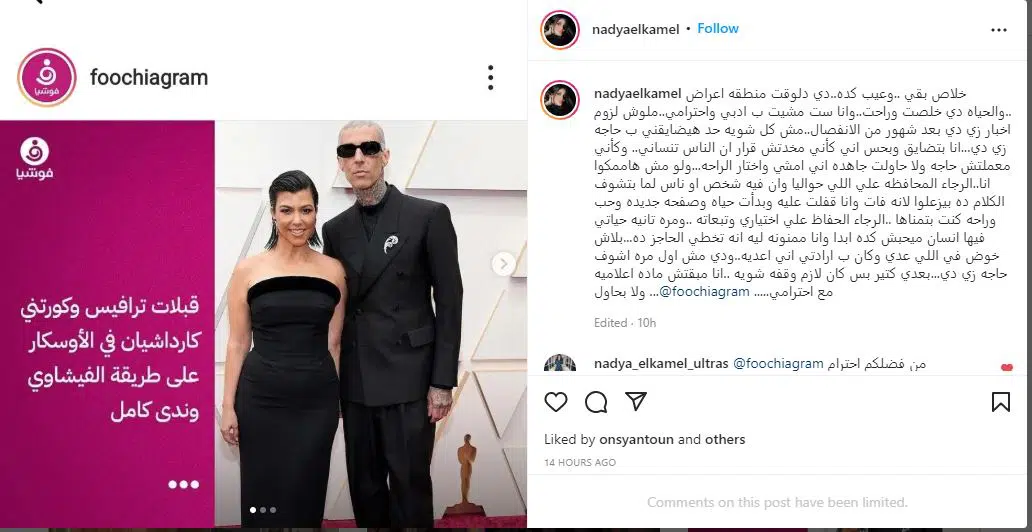The image size is (1032, 532).
Task: Open nadyaelkamel profile picture in header
Action: click(x=560, y=30)
